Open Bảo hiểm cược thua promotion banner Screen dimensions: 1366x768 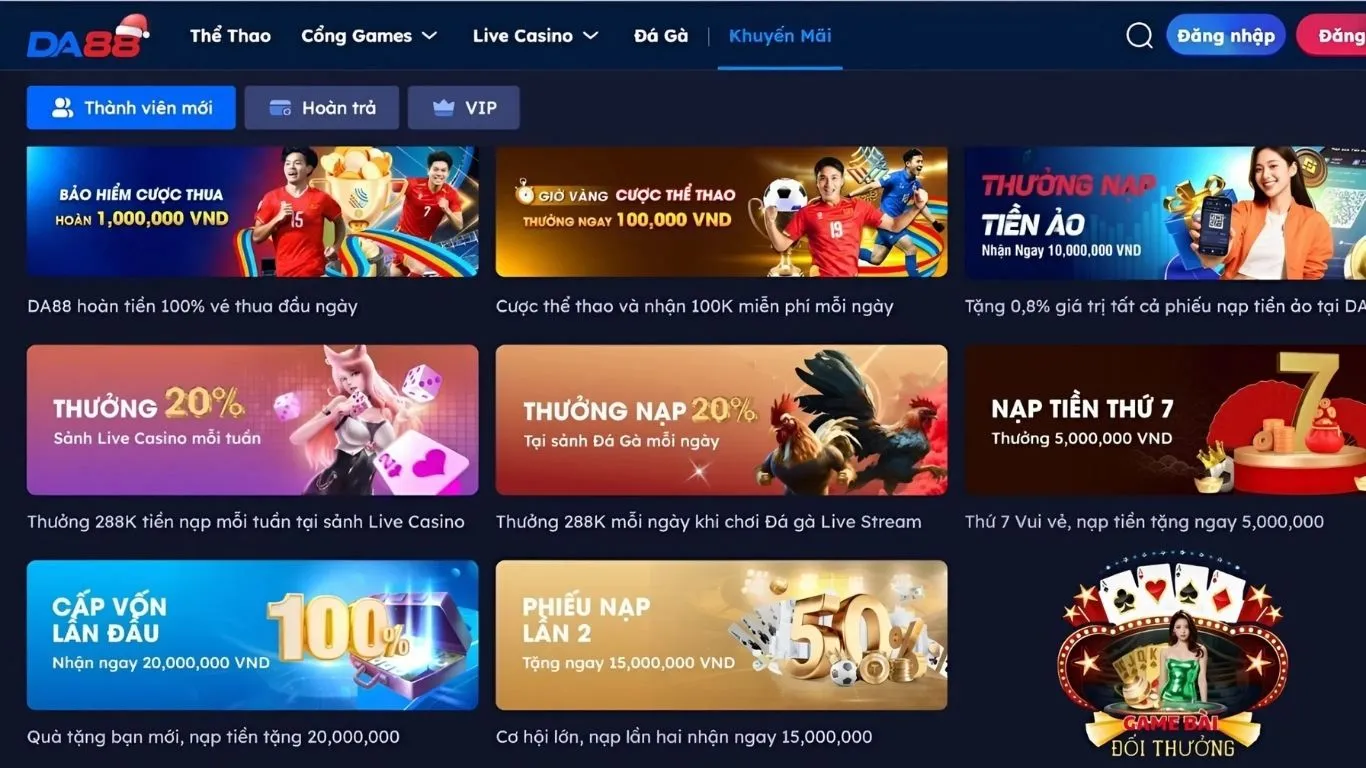click(x=253, y=212)
